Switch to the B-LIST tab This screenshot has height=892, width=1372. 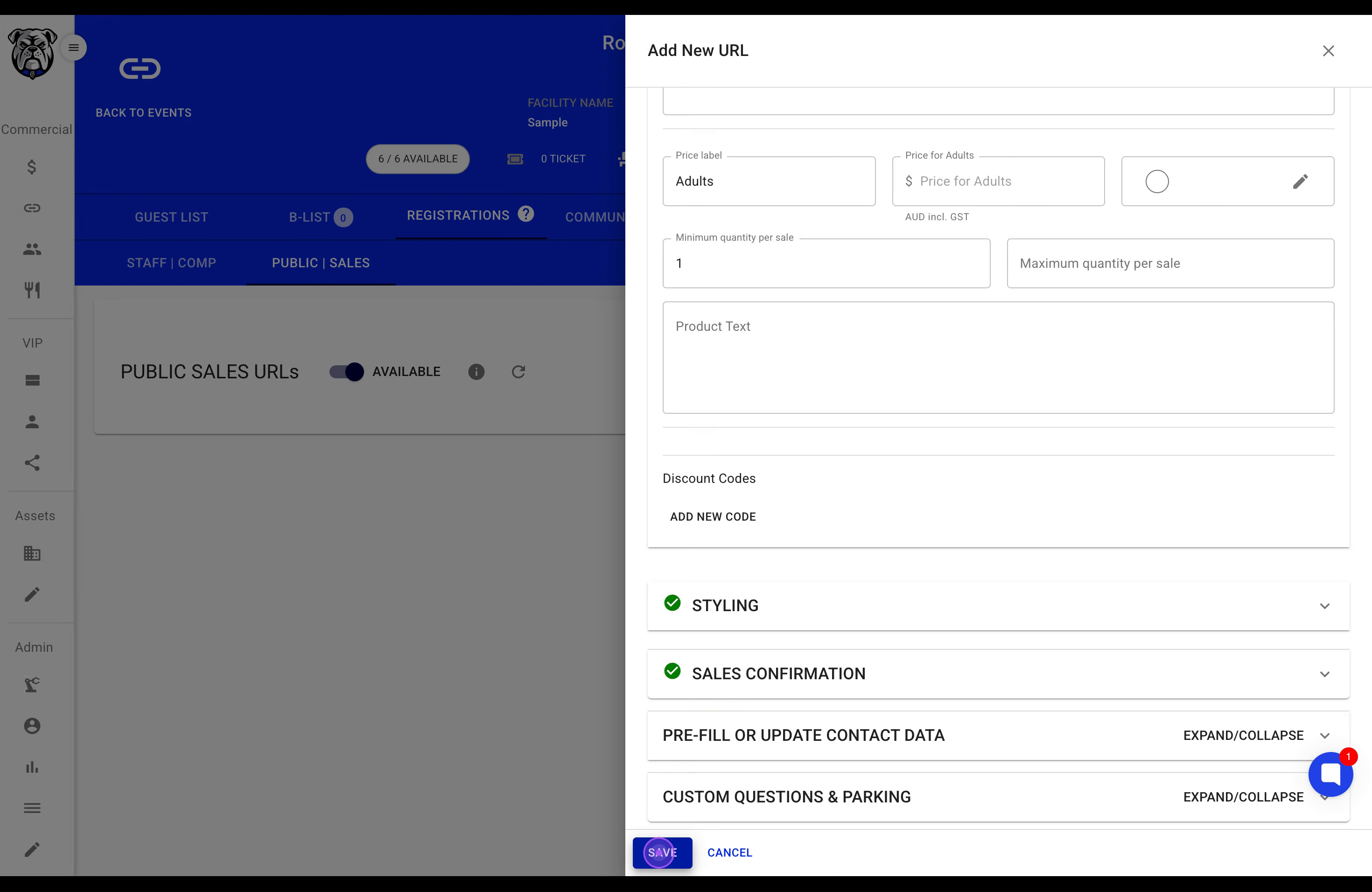[x=321, y=217]
